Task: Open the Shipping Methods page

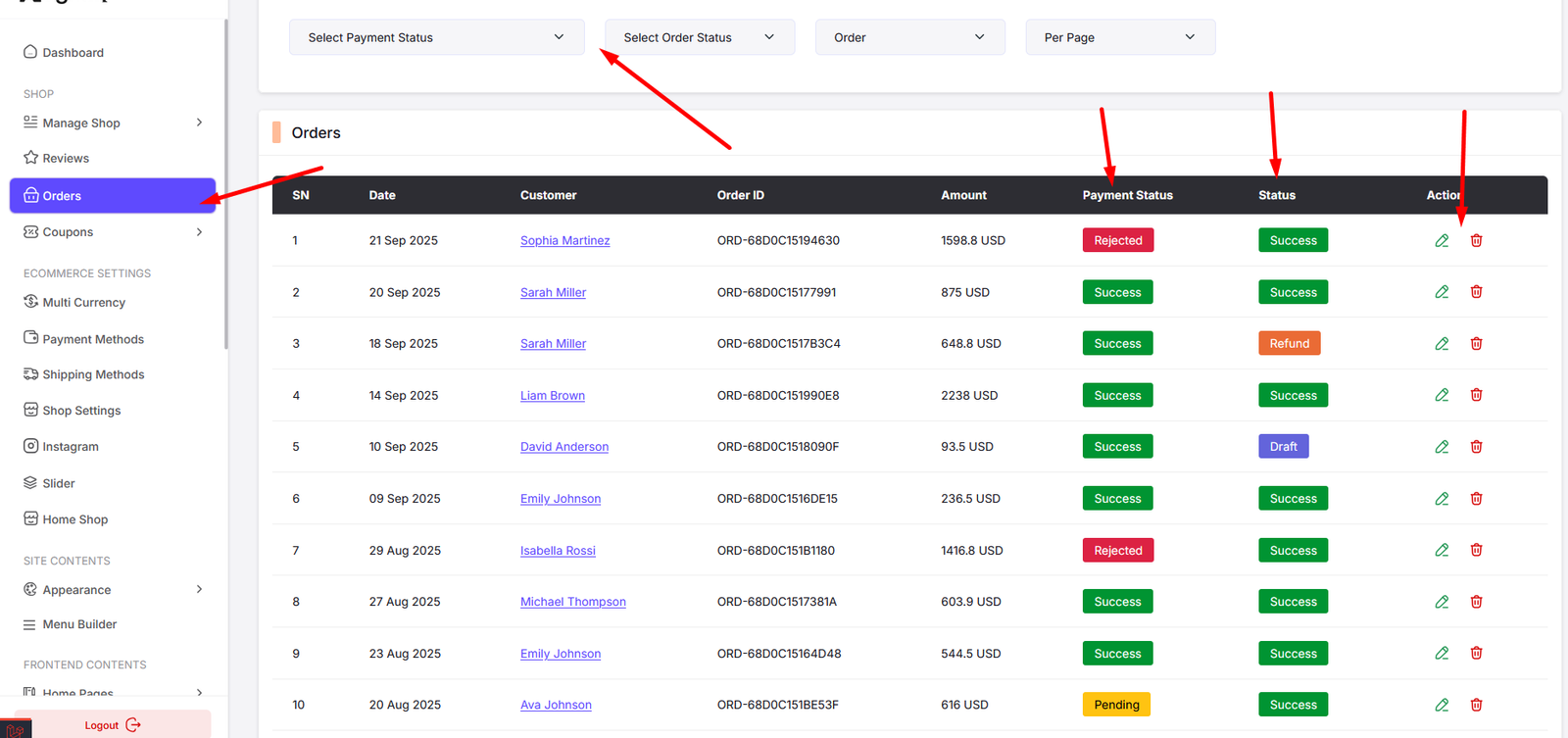Action: pyautogui.click(x=92, y=374)
